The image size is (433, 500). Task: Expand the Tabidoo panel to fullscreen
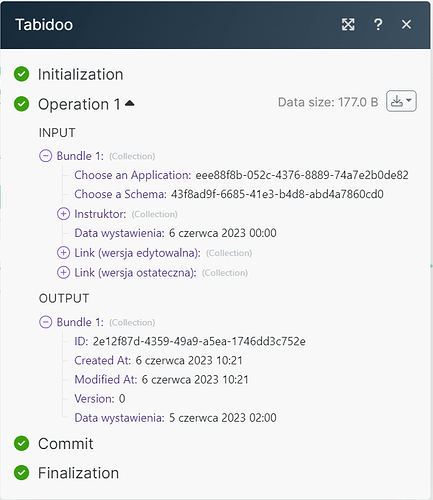348,25
